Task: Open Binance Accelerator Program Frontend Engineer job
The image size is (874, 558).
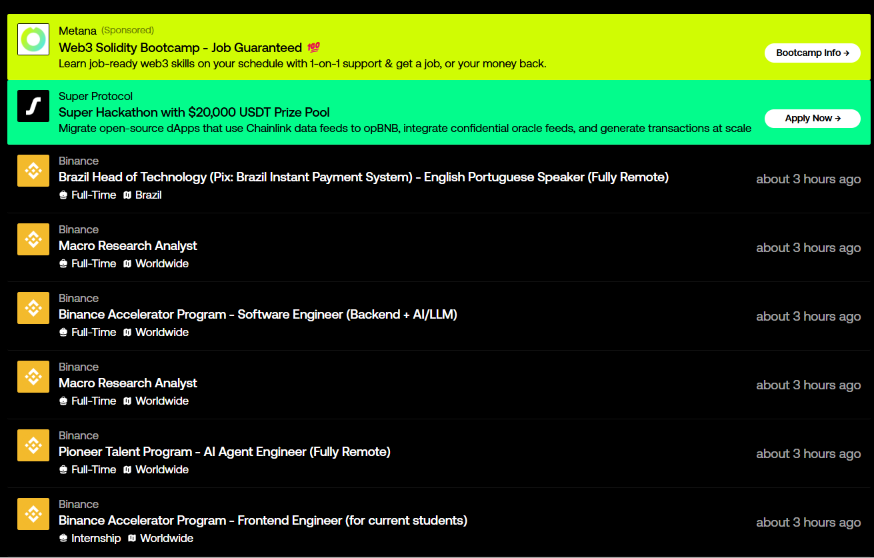Action: [263, 521]
